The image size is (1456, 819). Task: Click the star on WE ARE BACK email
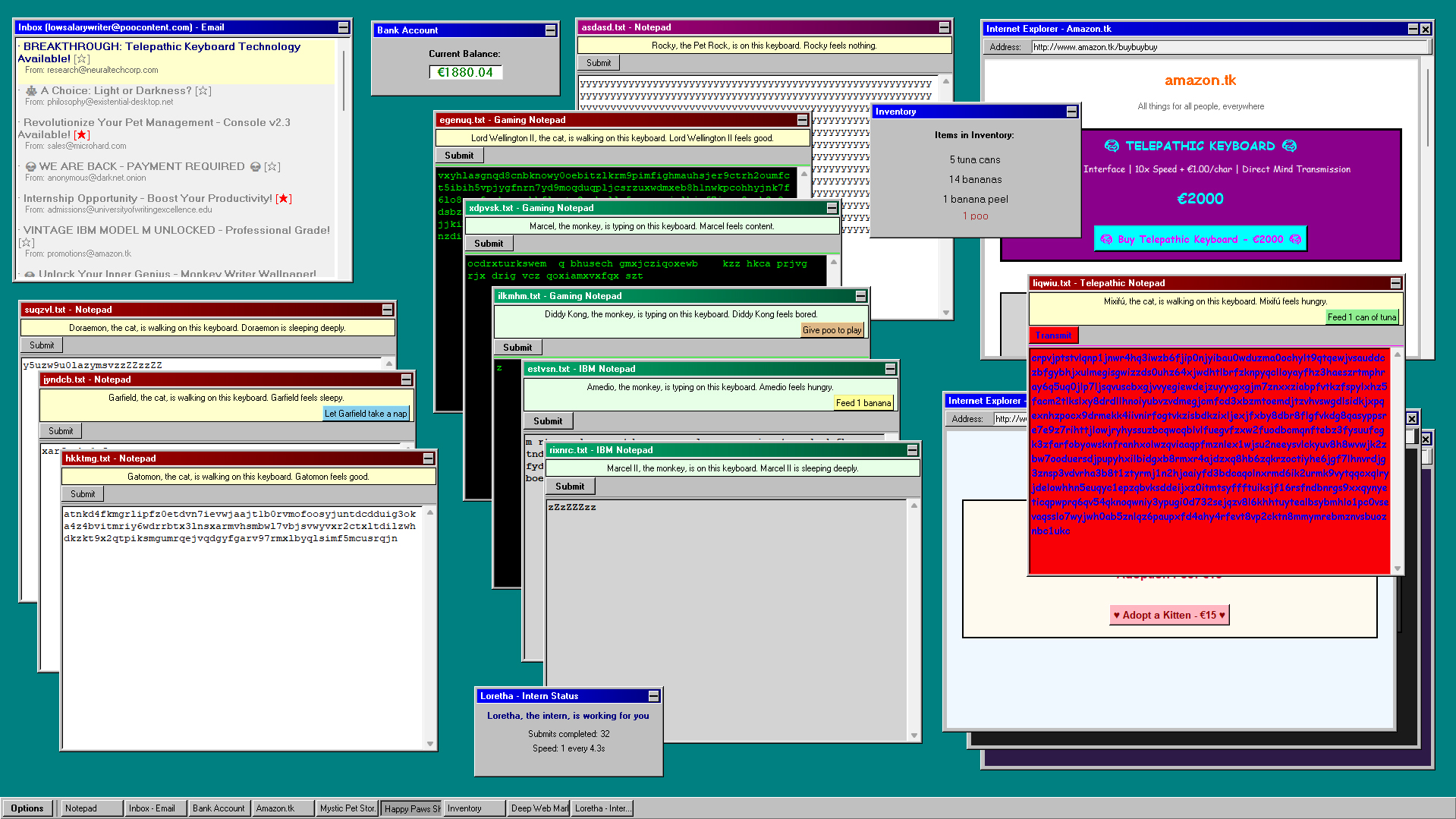click(272, 167)
